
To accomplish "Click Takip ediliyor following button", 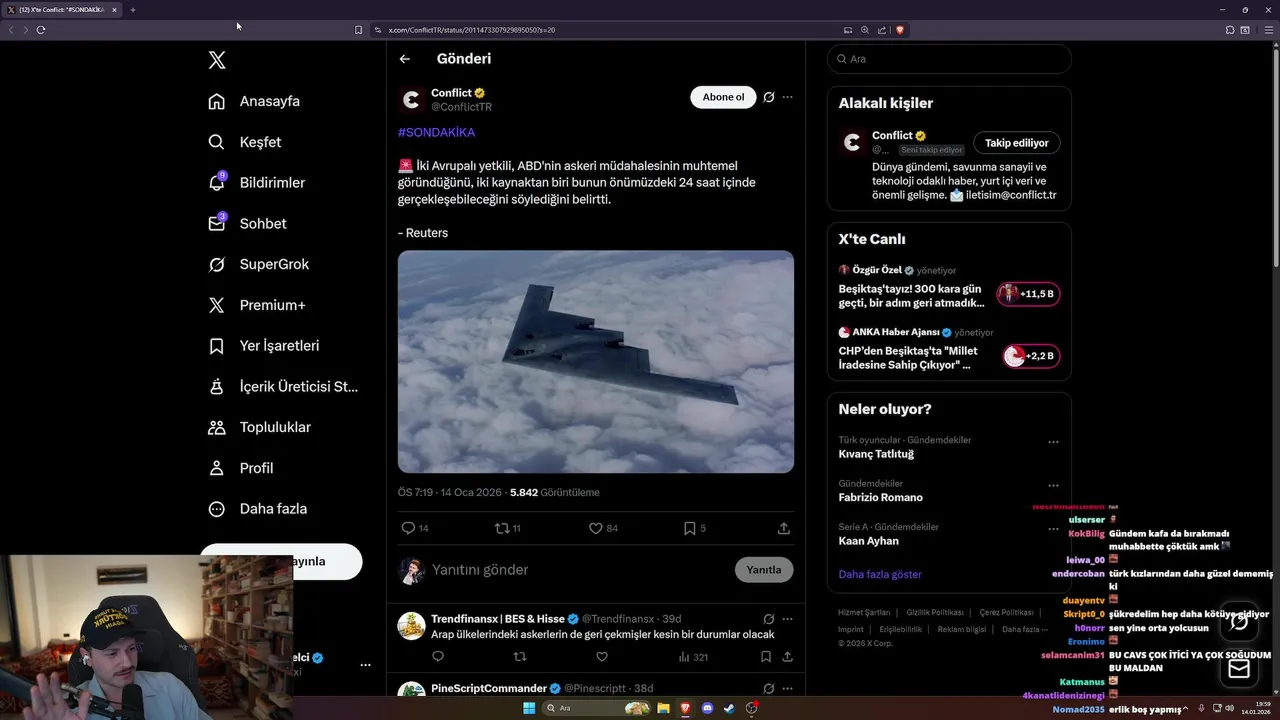I will 1017,143.
